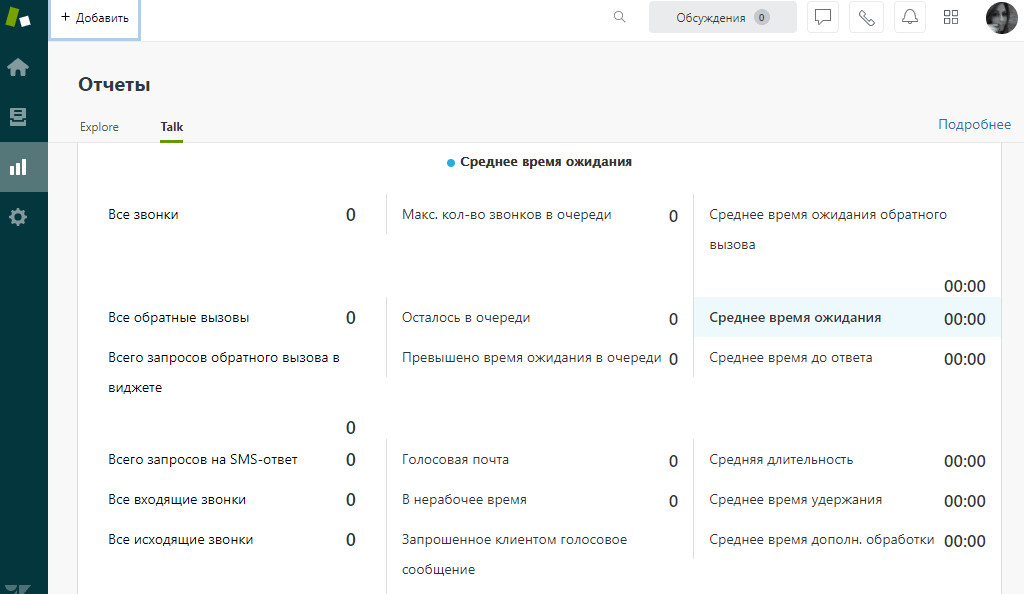The width and height of the screenshot is (1024, 594).
Task: Open the Обсуждения dropdown
Action: click(722, 17)
